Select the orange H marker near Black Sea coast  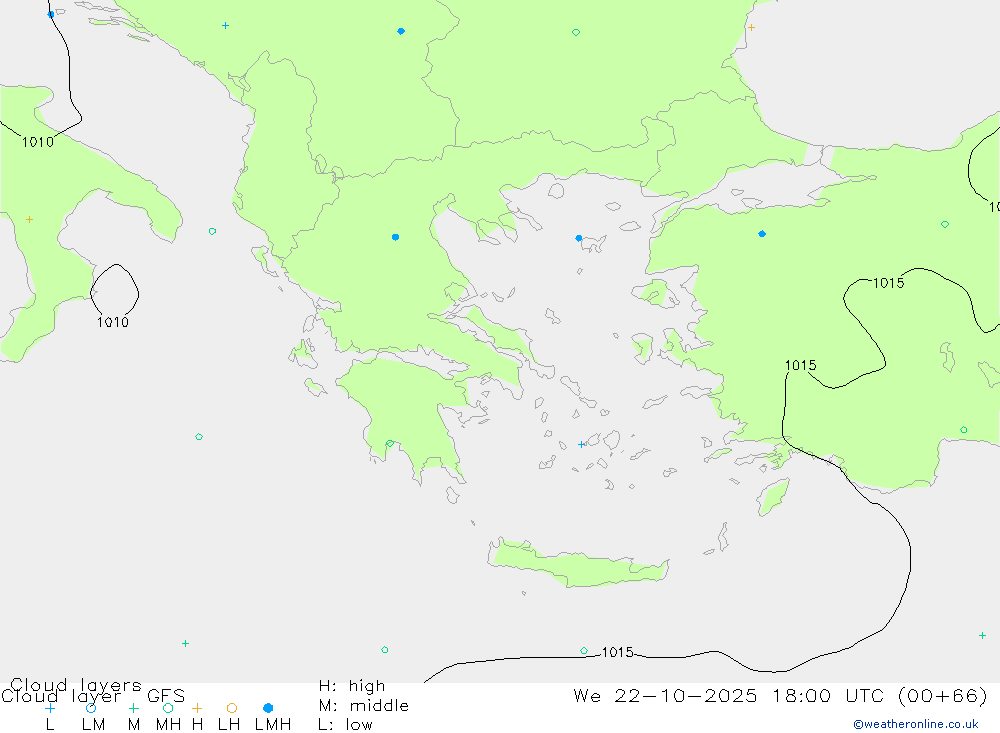[751, 27]
